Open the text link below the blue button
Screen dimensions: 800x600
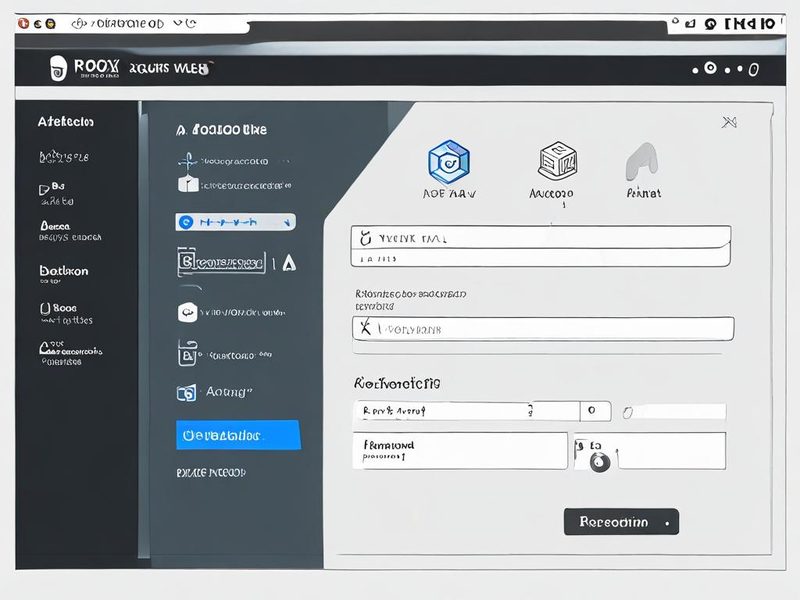[211, 473]
